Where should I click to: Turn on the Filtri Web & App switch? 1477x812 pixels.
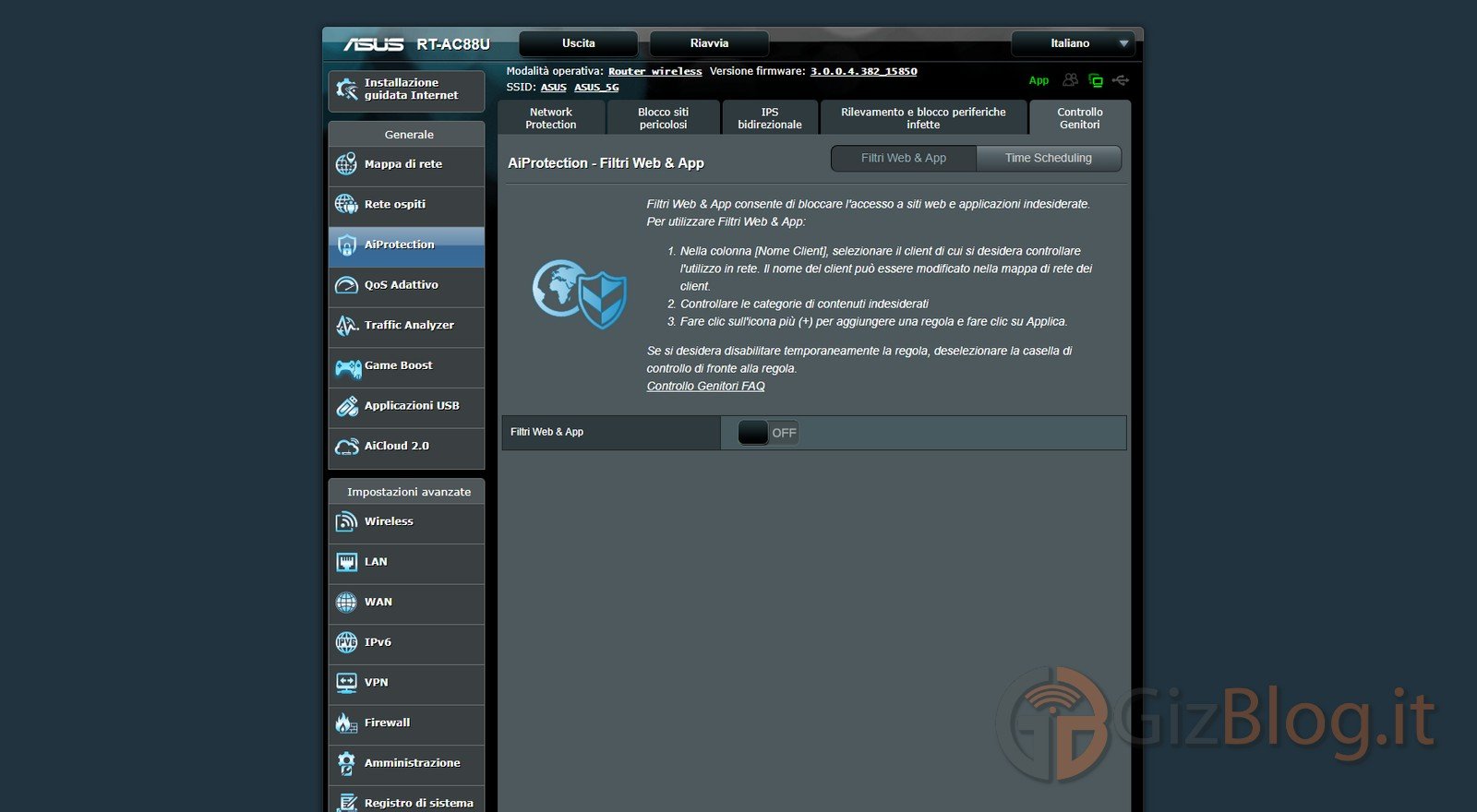tap(768, 433)
